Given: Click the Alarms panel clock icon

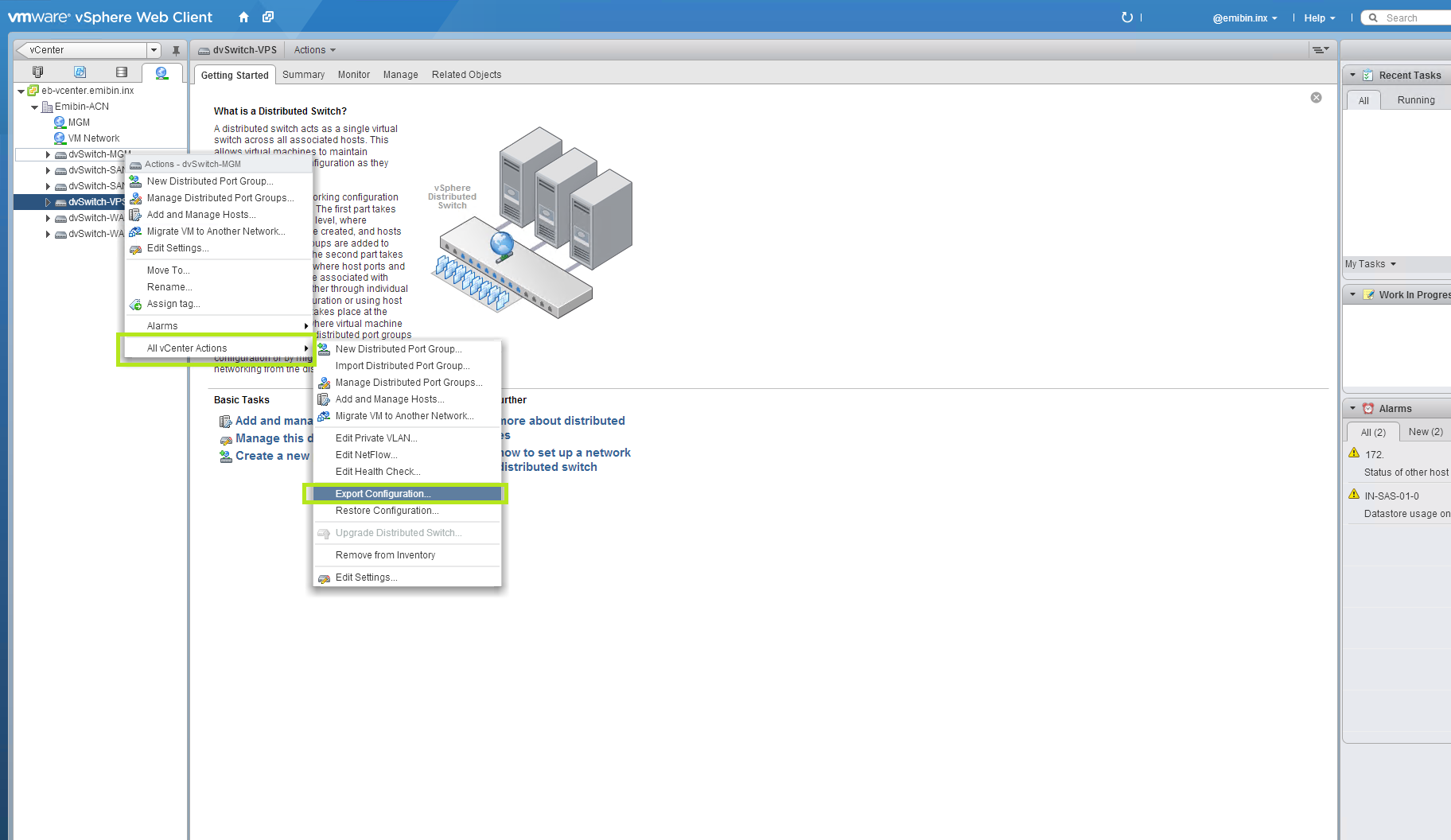Looking at the screenshot, I should click(1368, 408).
